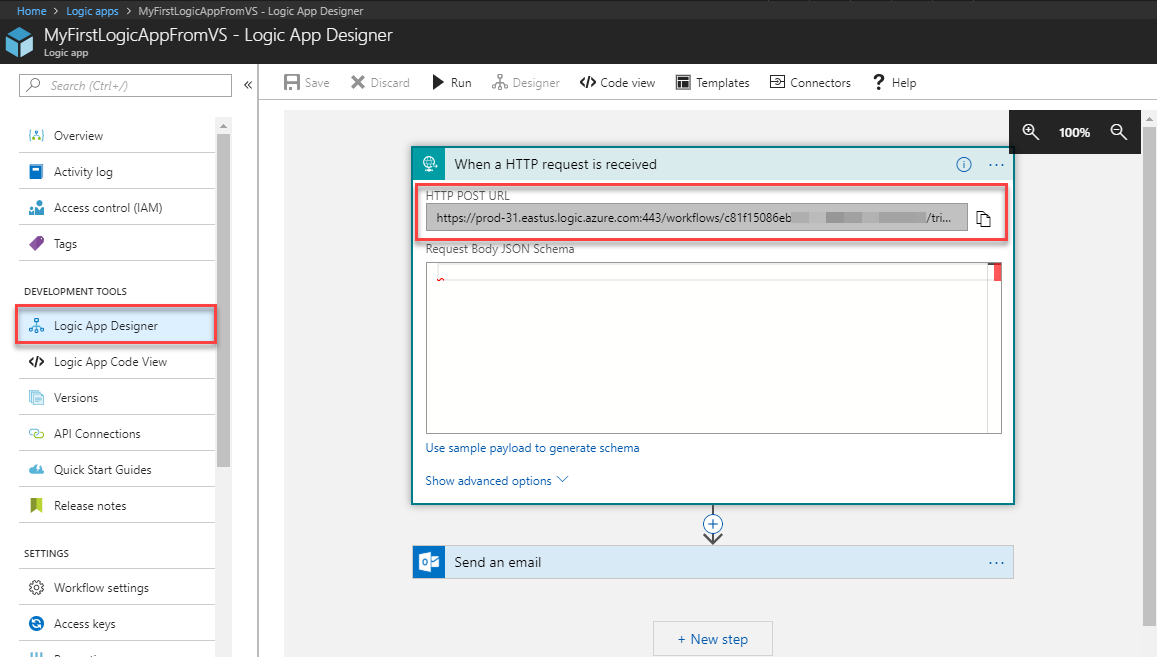Open the Templates gallery

pyautogui.click(x=712, y=83)
